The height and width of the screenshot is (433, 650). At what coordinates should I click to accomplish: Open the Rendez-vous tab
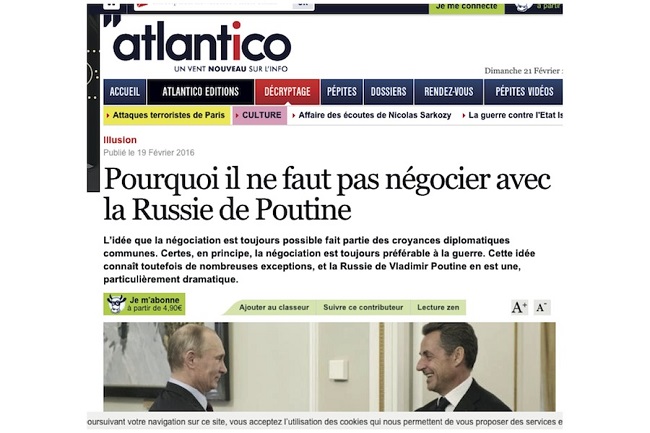[449, 92]
